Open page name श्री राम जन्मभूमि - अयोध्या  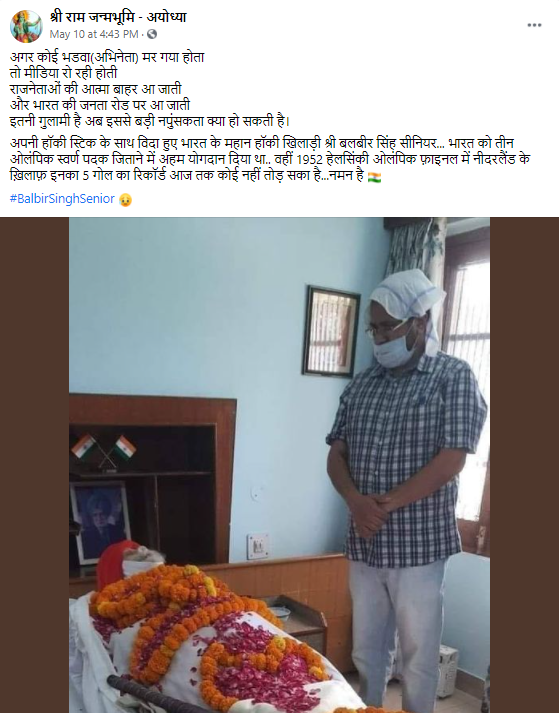tap(118, 17)
